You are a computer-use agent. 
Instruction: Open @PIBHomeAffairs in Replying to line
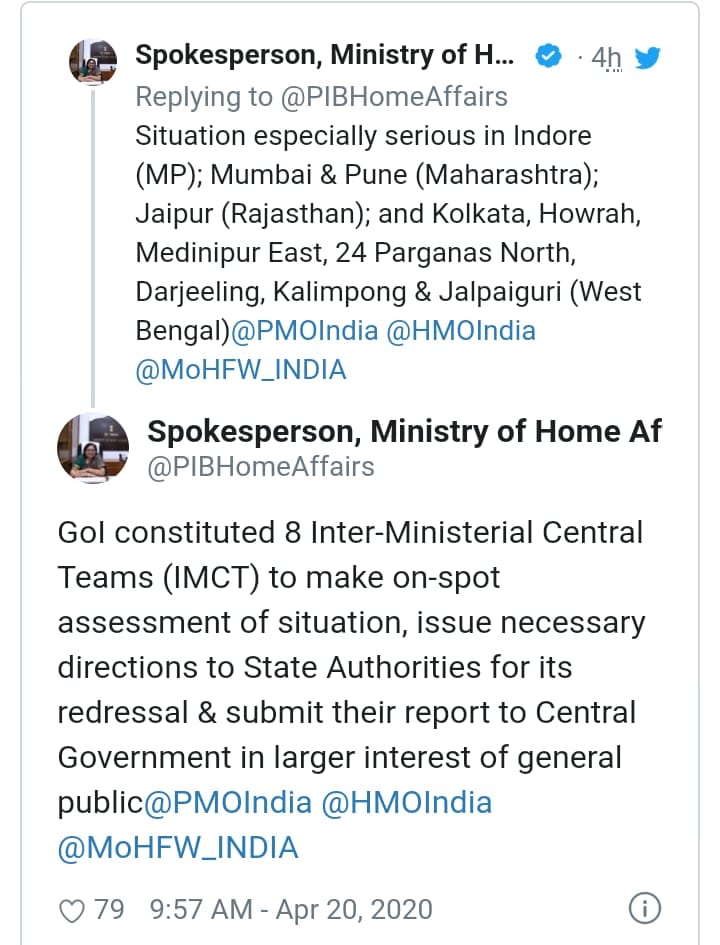[x=394, y=96]
